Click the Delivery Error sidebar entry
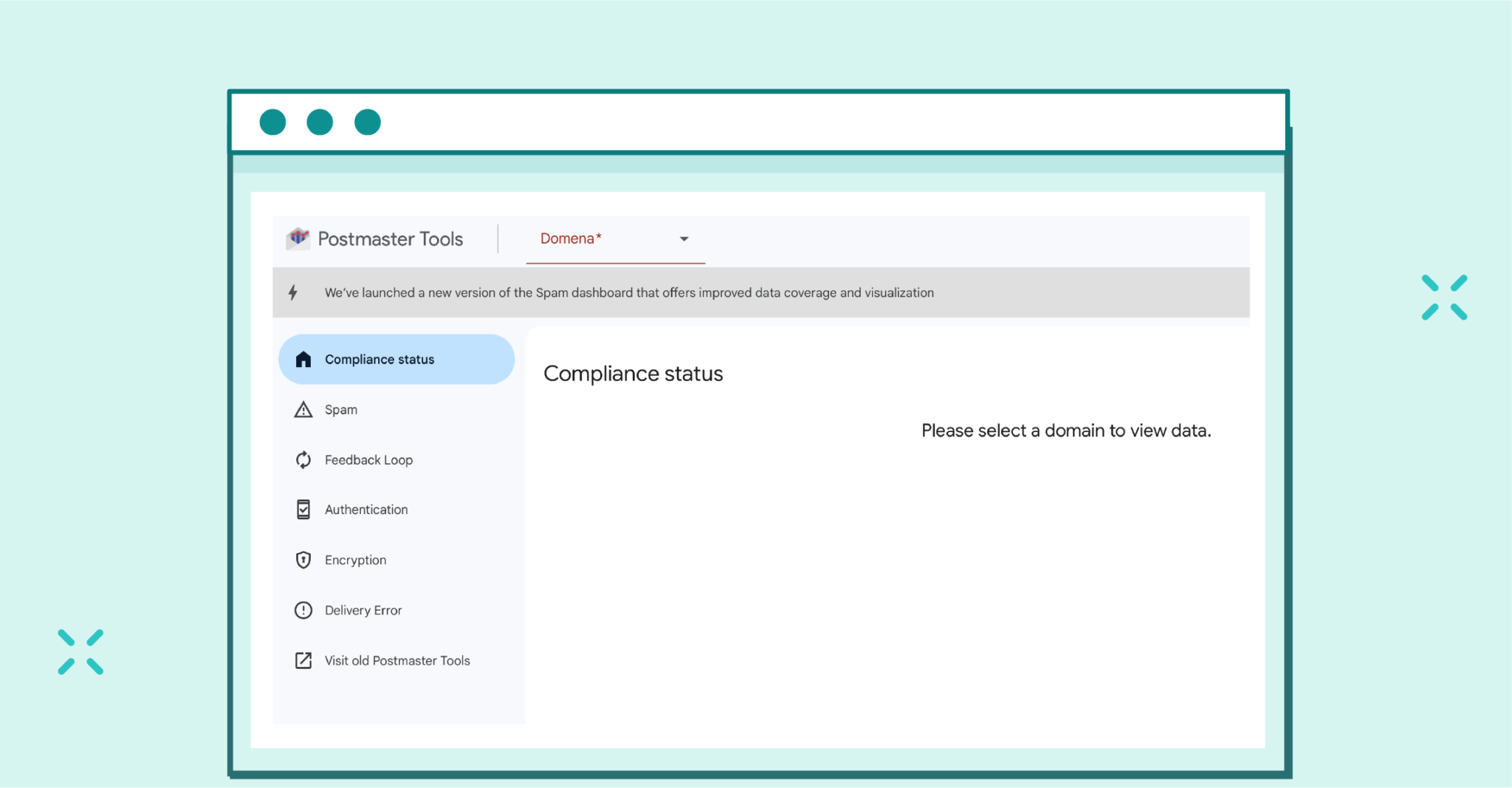The width and height of the screenshot is (1512, 788). click(363, 609)
